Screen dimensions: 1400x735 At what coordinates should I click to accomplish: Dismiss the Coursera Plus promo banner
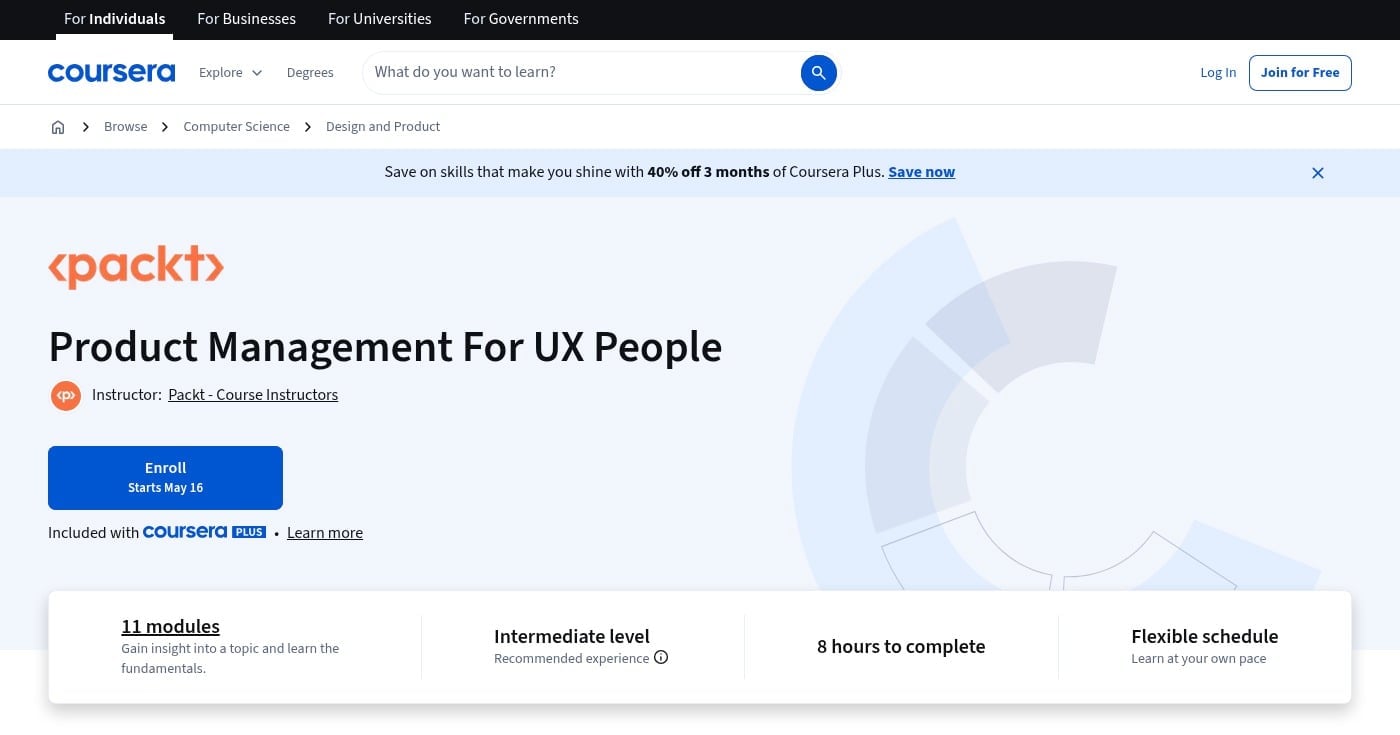coord(1318,173)
